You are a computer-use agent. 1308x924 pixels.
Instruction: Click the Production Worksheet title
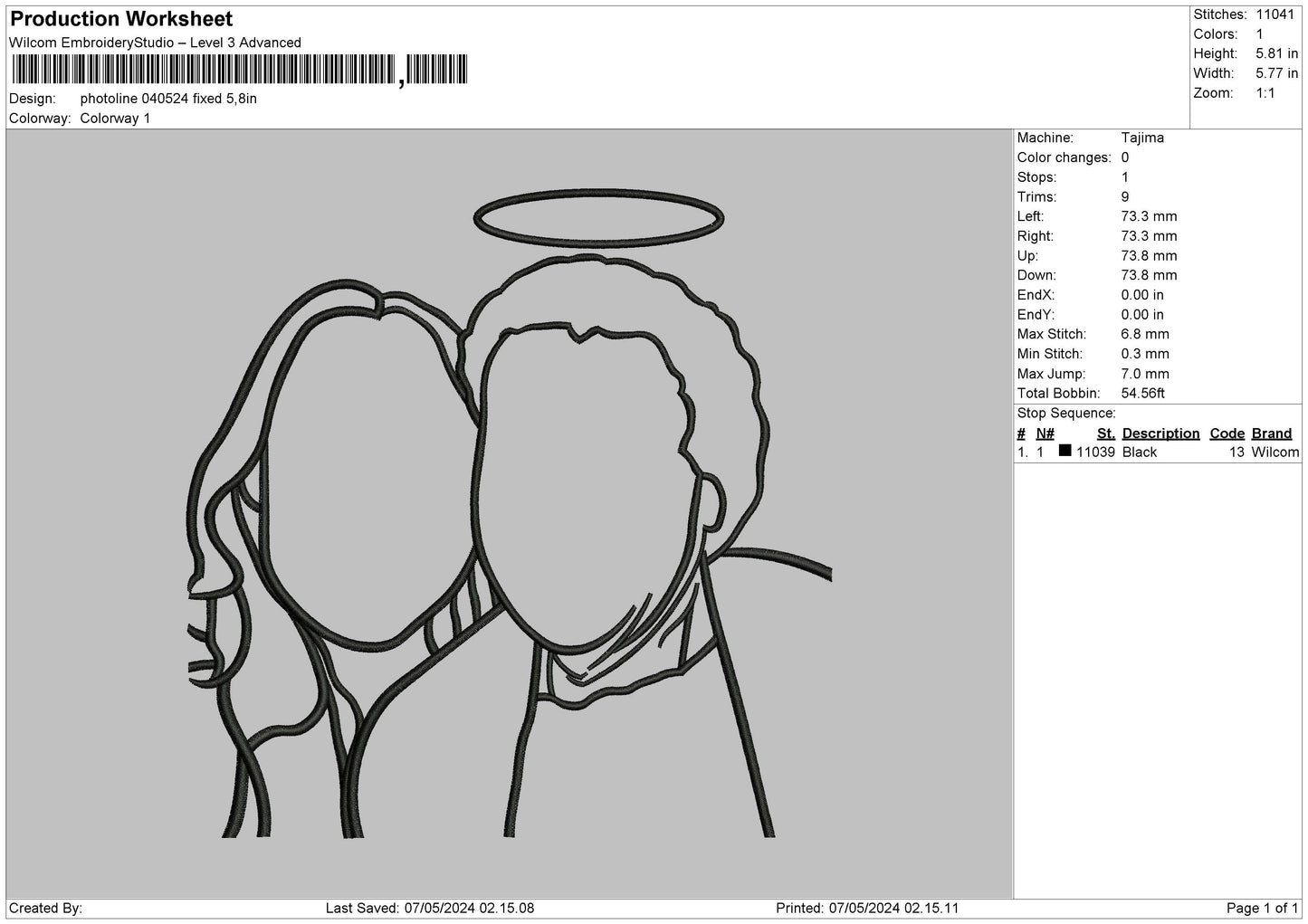pos(121,19)
